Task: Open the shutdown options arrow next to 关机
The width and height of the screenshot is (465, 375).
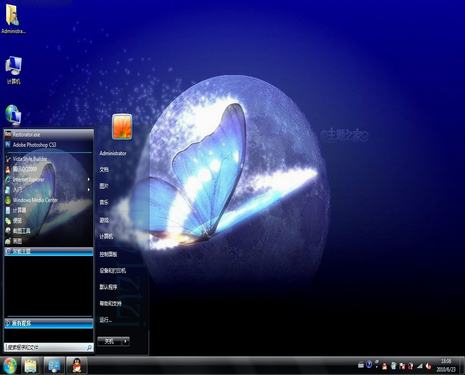Action: click(125, 341)
